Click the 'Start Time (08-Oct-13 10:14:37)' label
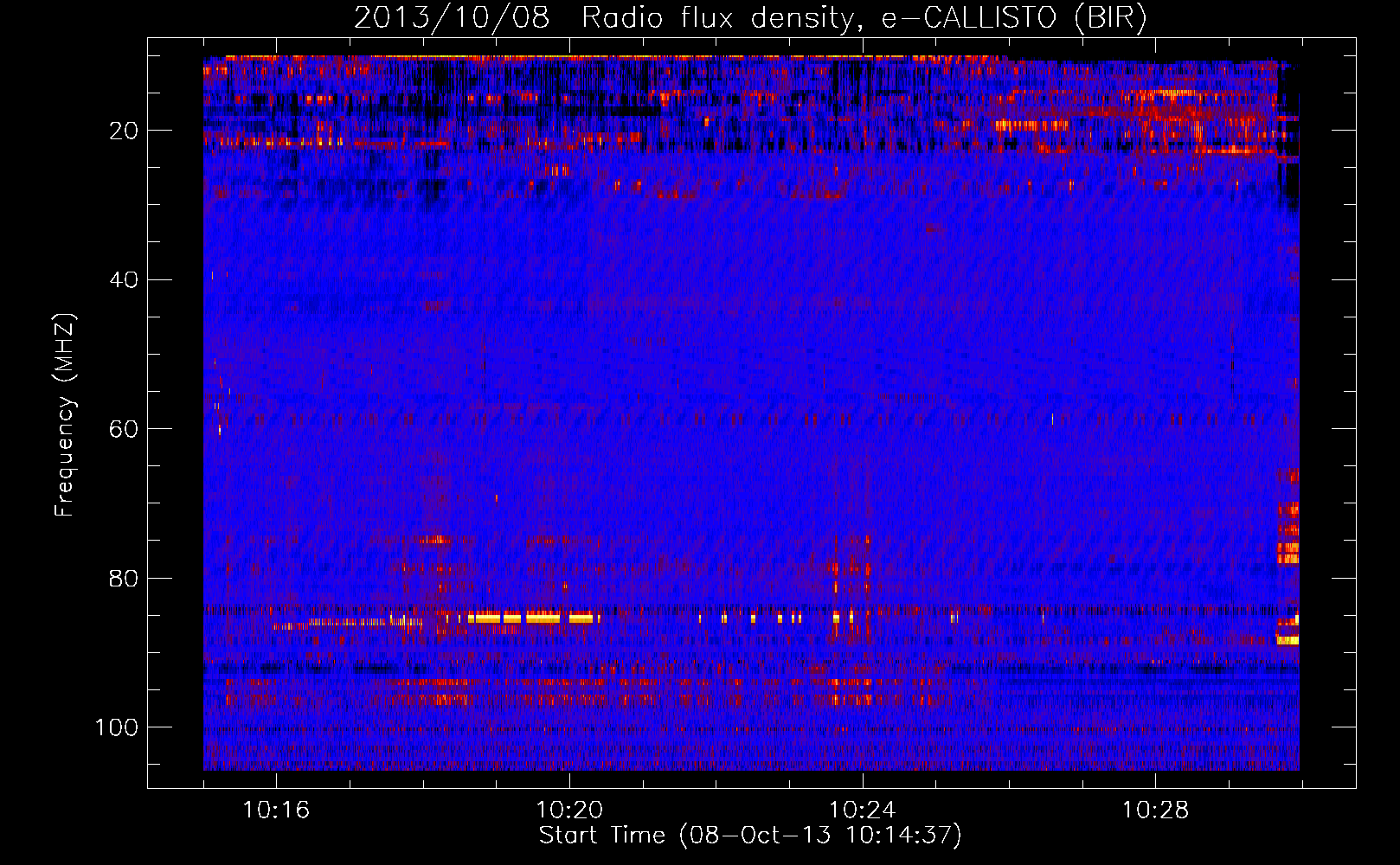The image size is (1400, 865). pyautogui.click(x=750, y=836)
